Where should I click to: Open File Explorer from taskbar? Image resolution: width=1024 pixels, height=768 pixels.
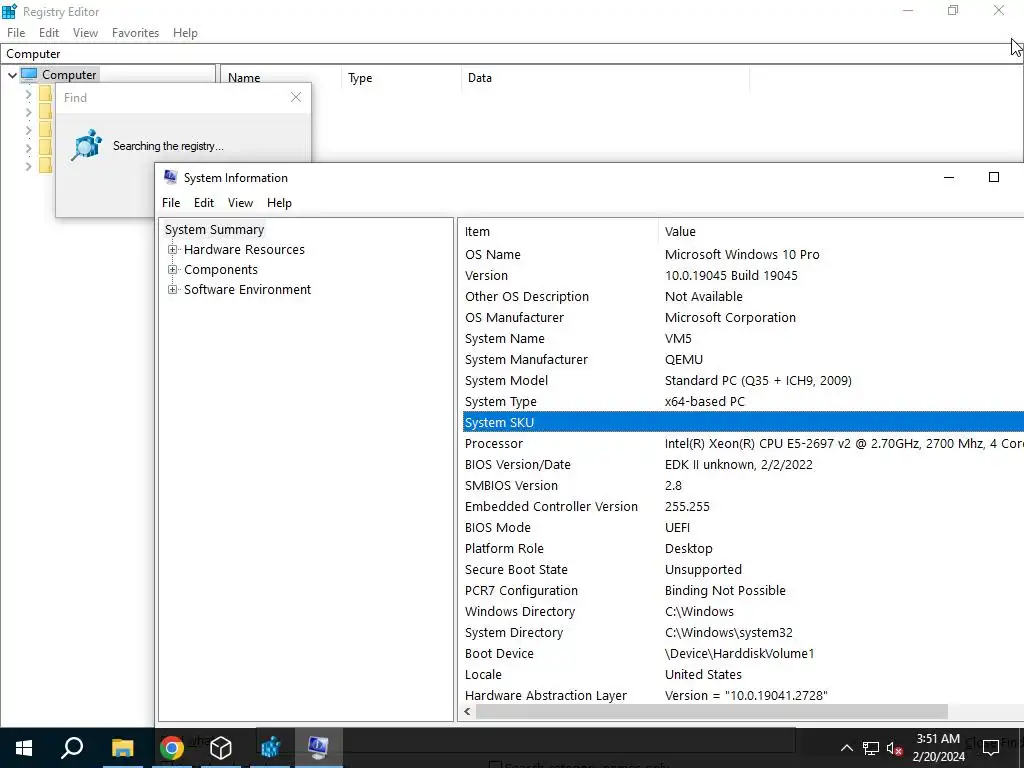pos(122,748)
